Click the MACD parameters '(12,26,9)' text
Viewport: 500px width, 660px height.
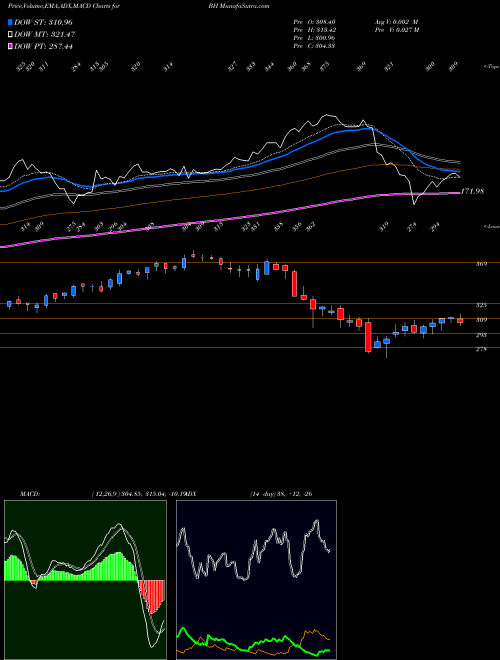pos(106,494)
